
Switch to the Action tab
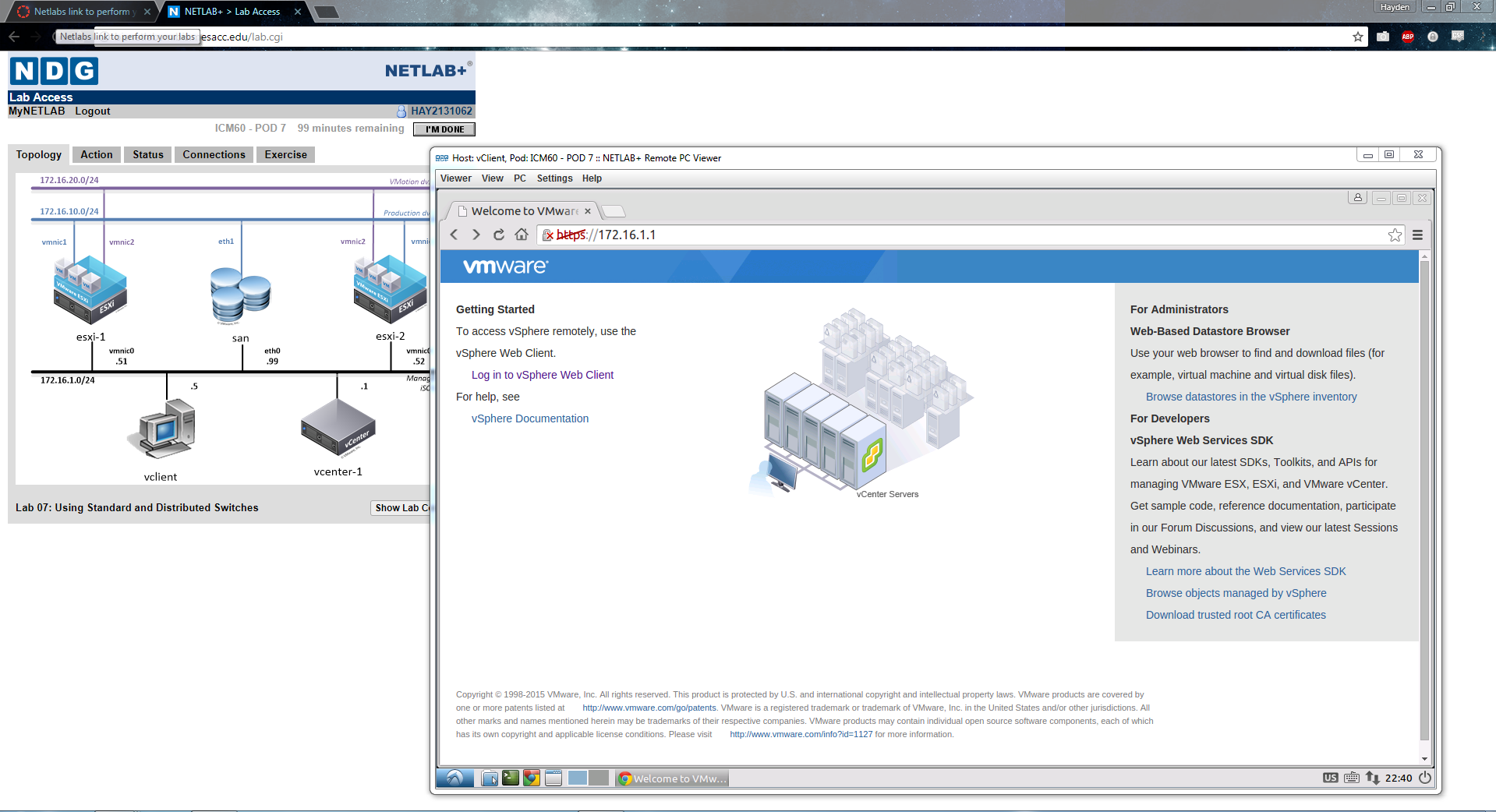(97, 154)
